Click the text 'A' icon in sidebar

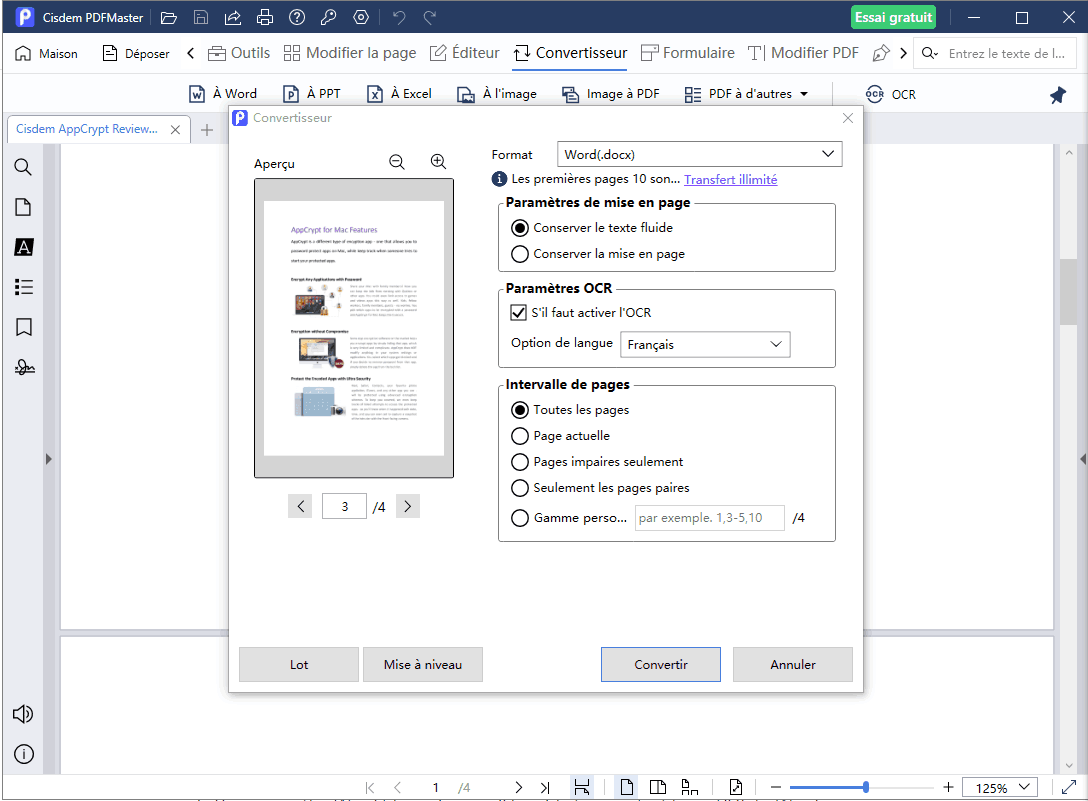24,247
